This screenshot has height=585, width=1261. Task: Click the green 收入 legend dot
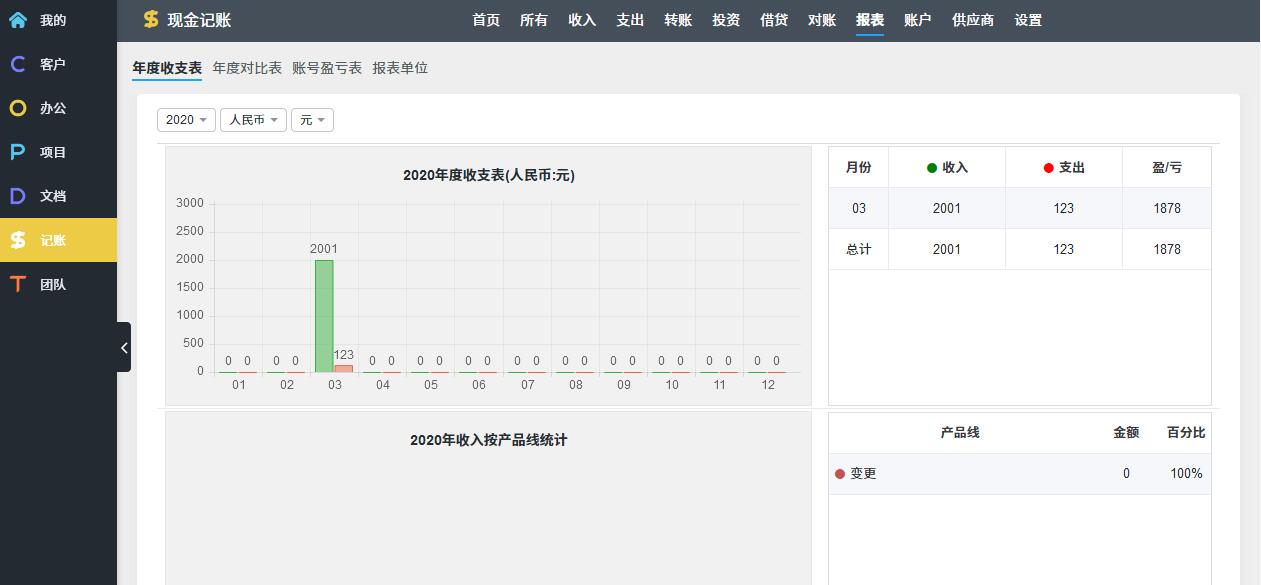[932, 168]
